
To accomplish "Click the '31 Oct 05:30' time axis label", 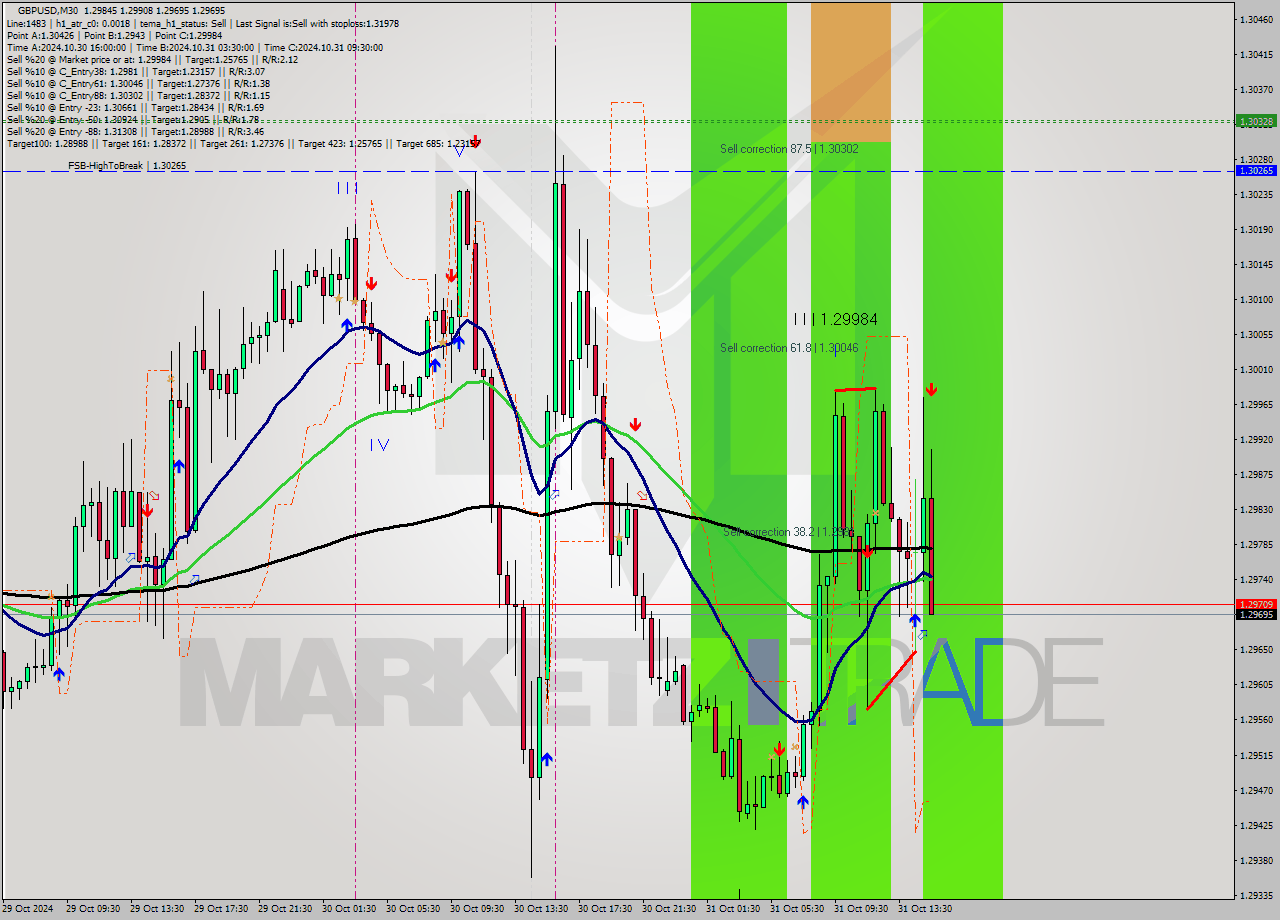I will tap(797, 909).
